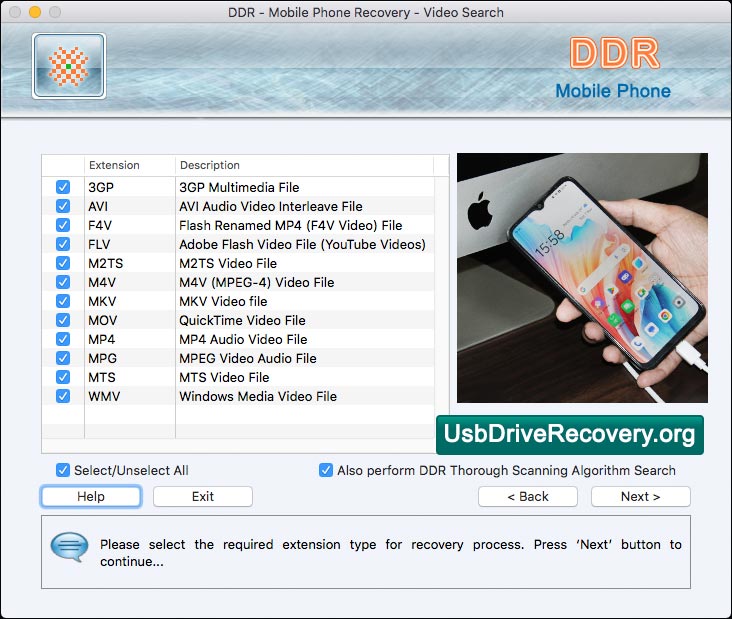Click the 'MKV Video file' description
This screenshot has height=619, width=732.
[223, 301]
